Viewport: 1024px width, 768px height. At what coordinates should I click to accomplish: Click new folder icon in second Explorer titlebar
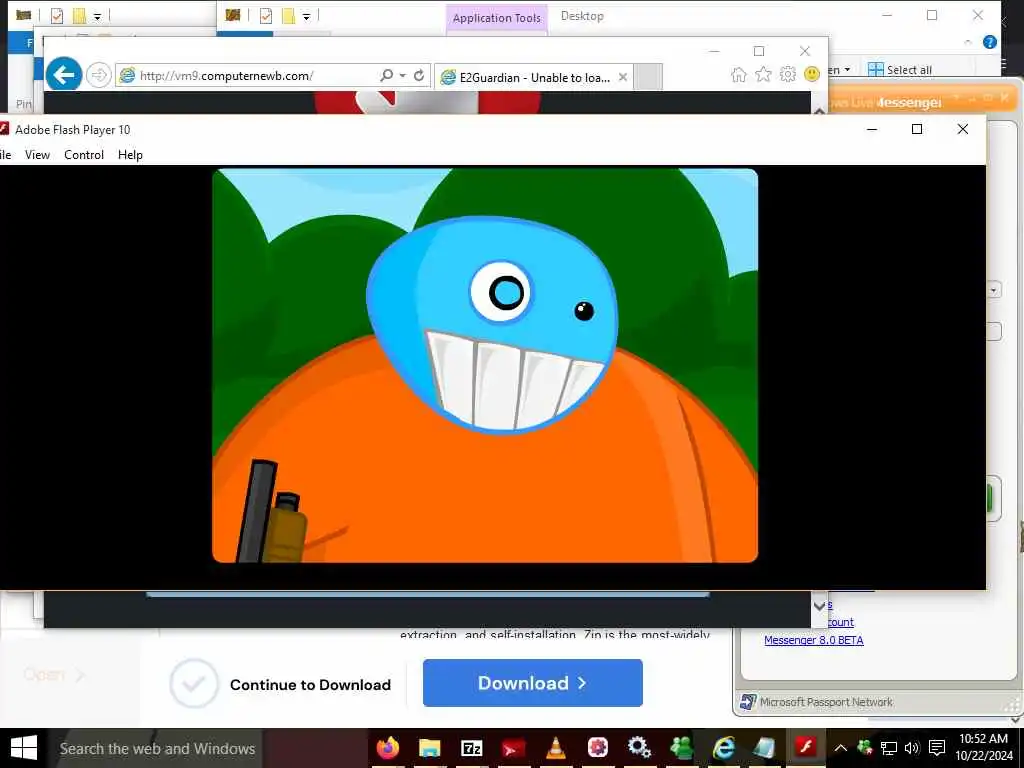click(288, 16)
